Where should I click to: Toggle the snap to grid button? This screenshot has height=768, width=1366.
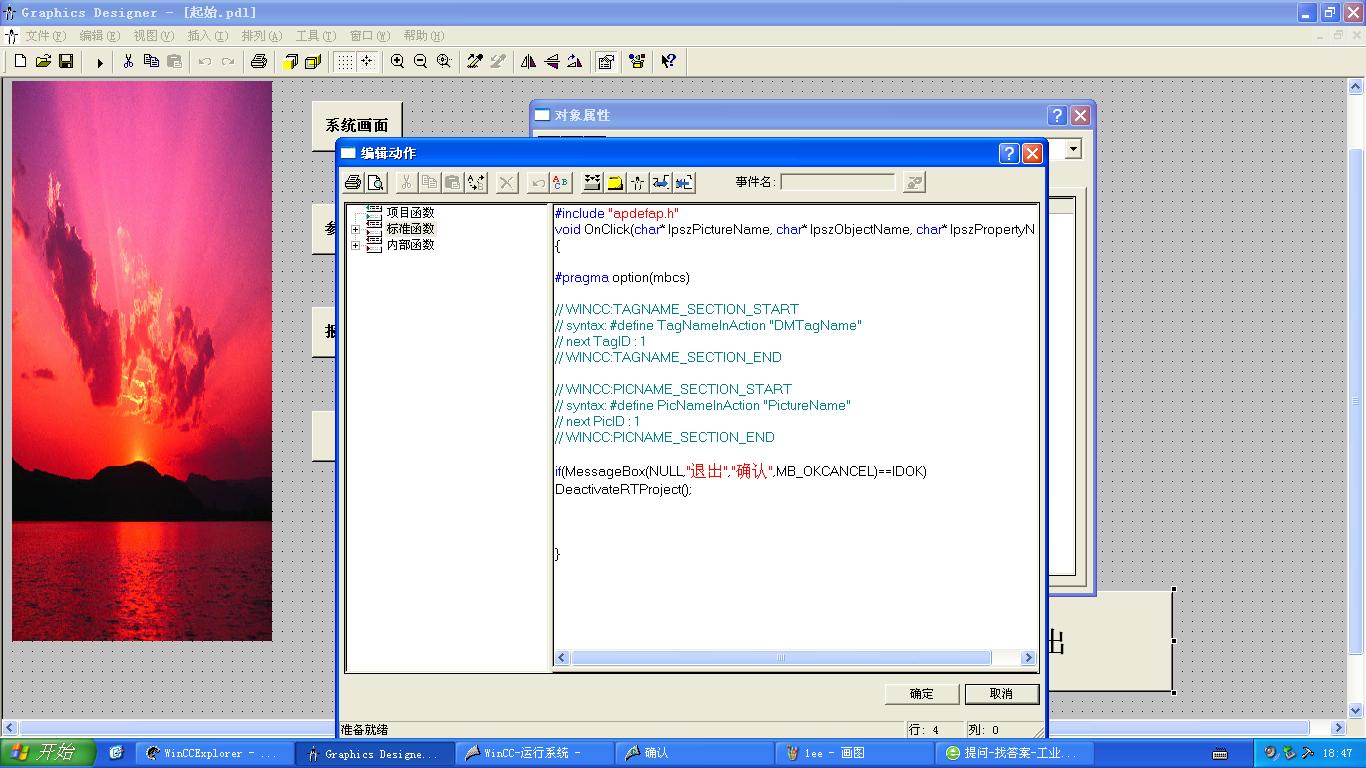[x=367, y=62]
